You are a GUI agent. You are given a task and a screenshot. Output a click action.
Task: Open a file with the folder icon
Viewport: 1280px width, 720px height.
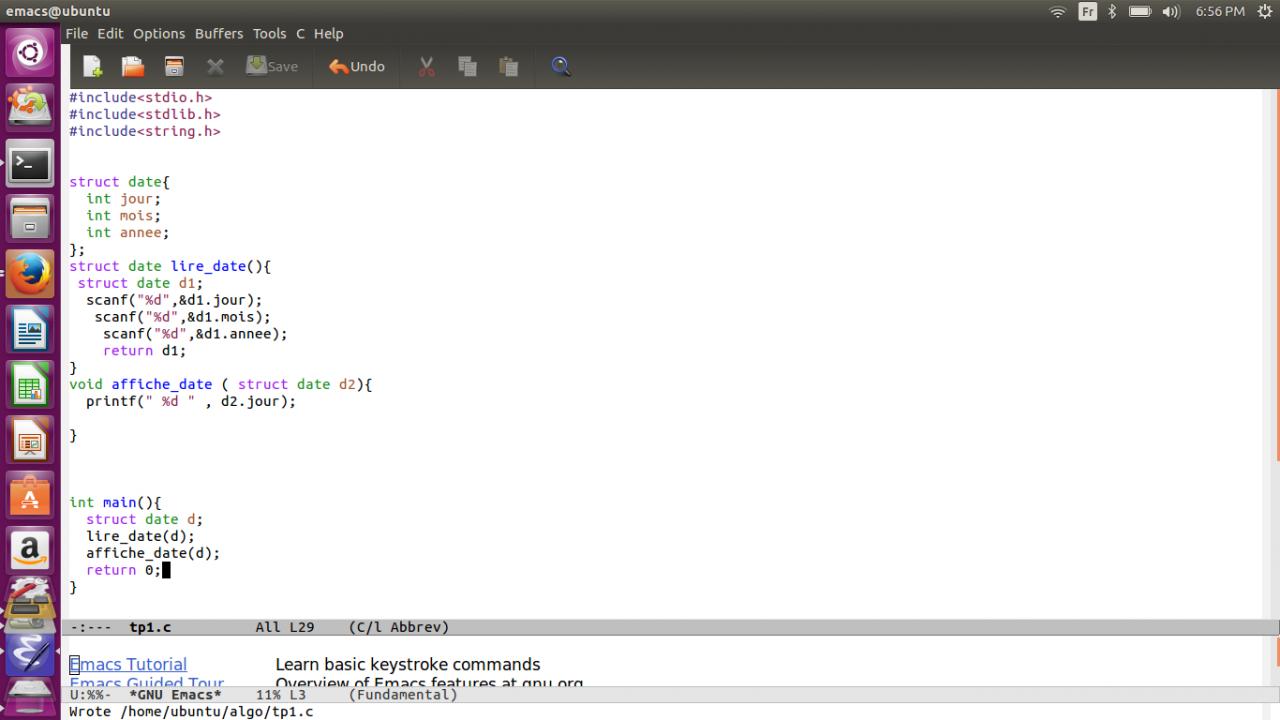point(133,66)
